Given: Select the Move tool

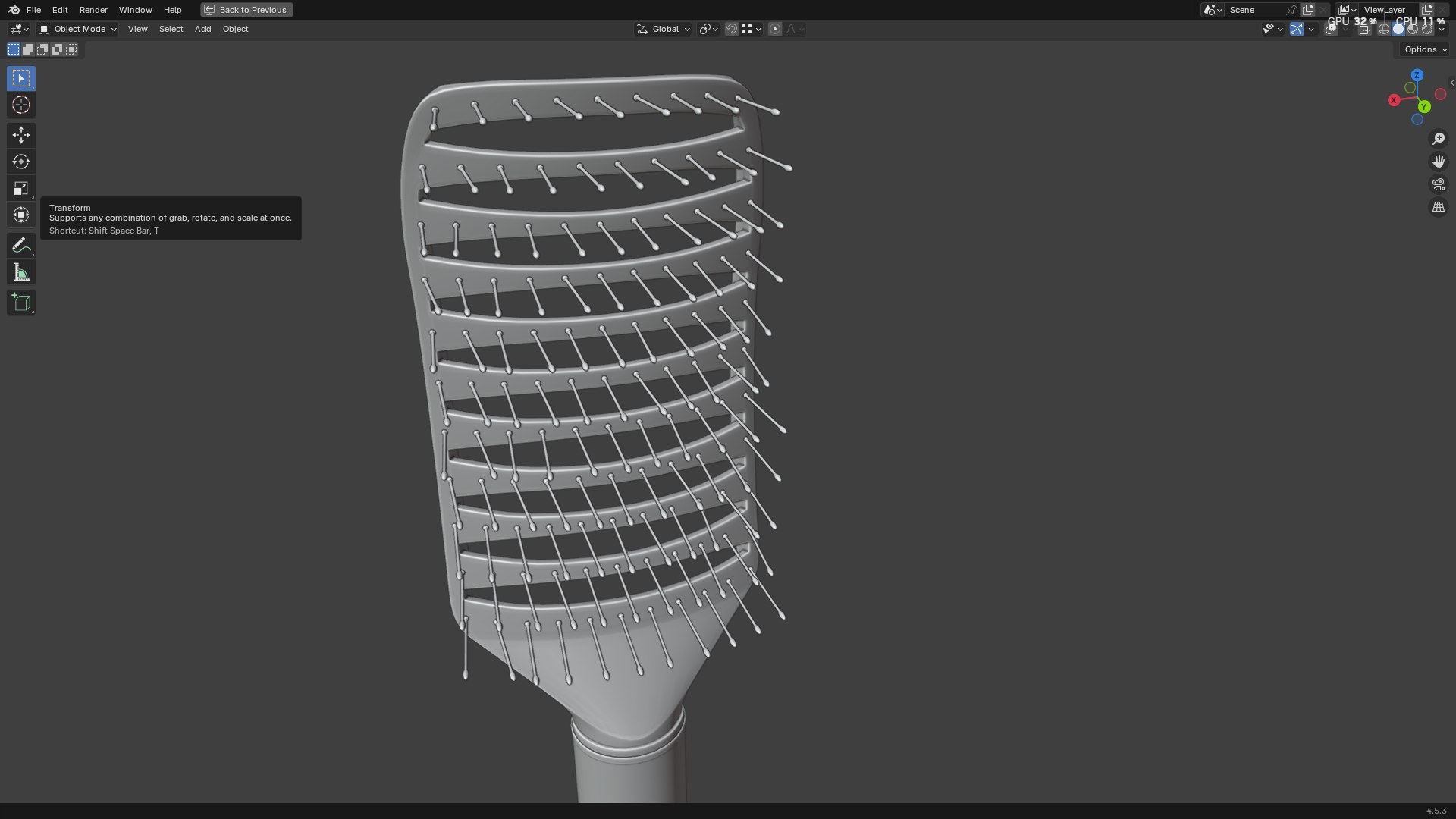Looking at the screenshot, I should click(21, 135).
